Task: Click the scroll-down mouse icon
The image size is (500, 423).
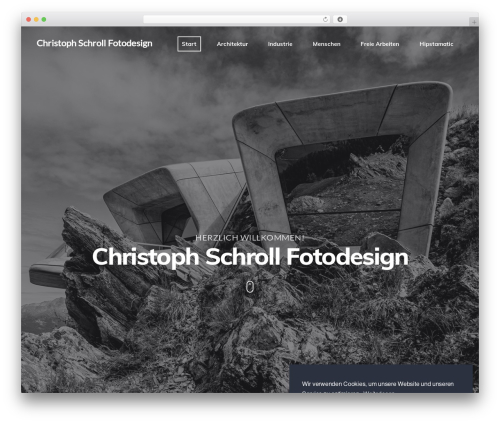Action: coord(250,287)
